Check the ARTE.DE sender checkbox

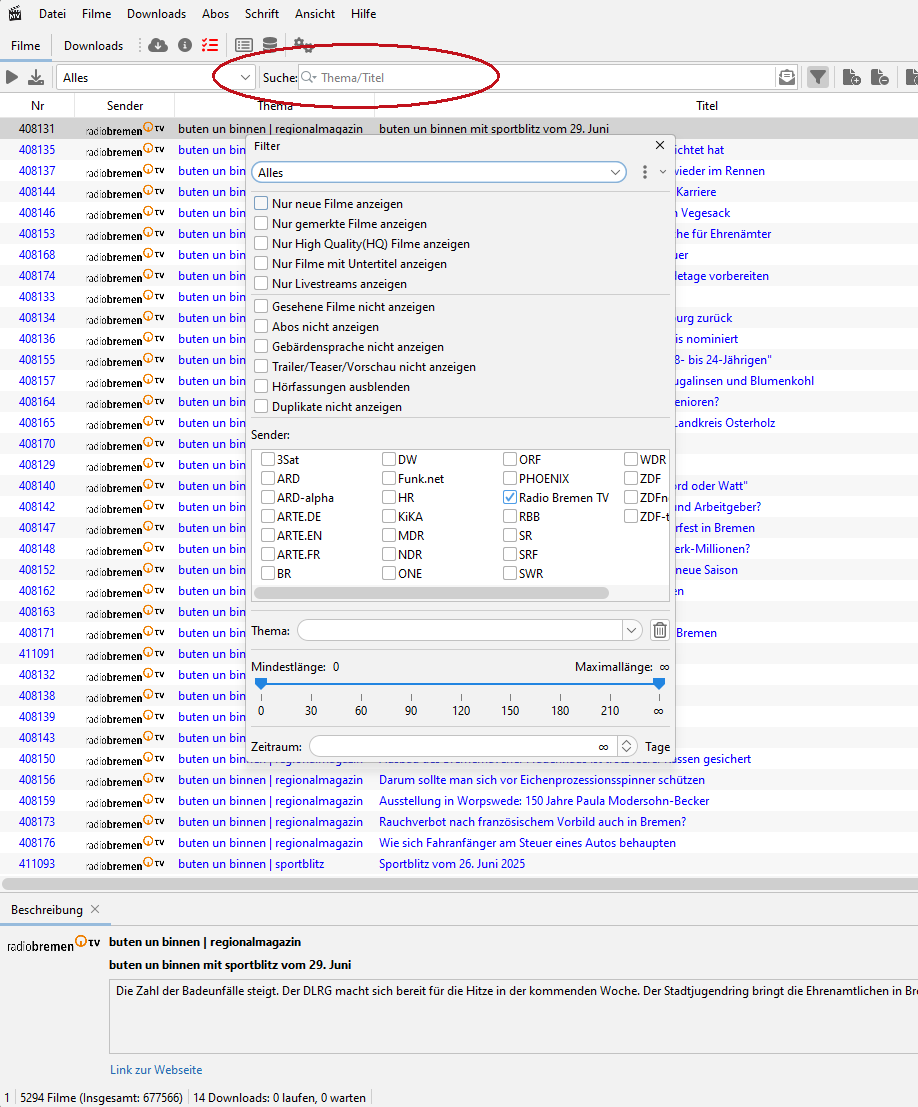tap(268, 516)
